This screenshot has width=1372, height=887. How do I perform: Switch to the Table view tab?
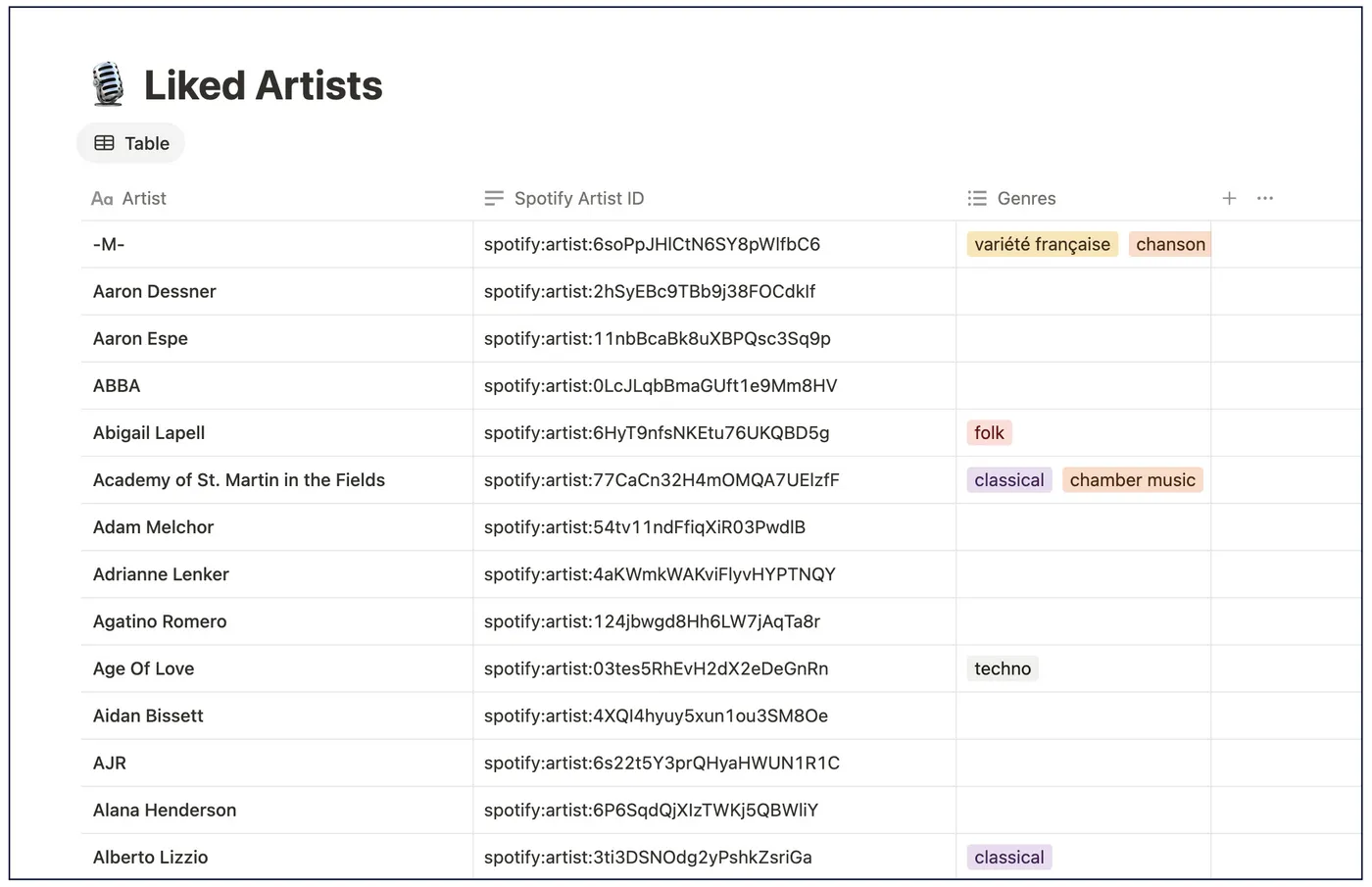(x=131, y=143)
